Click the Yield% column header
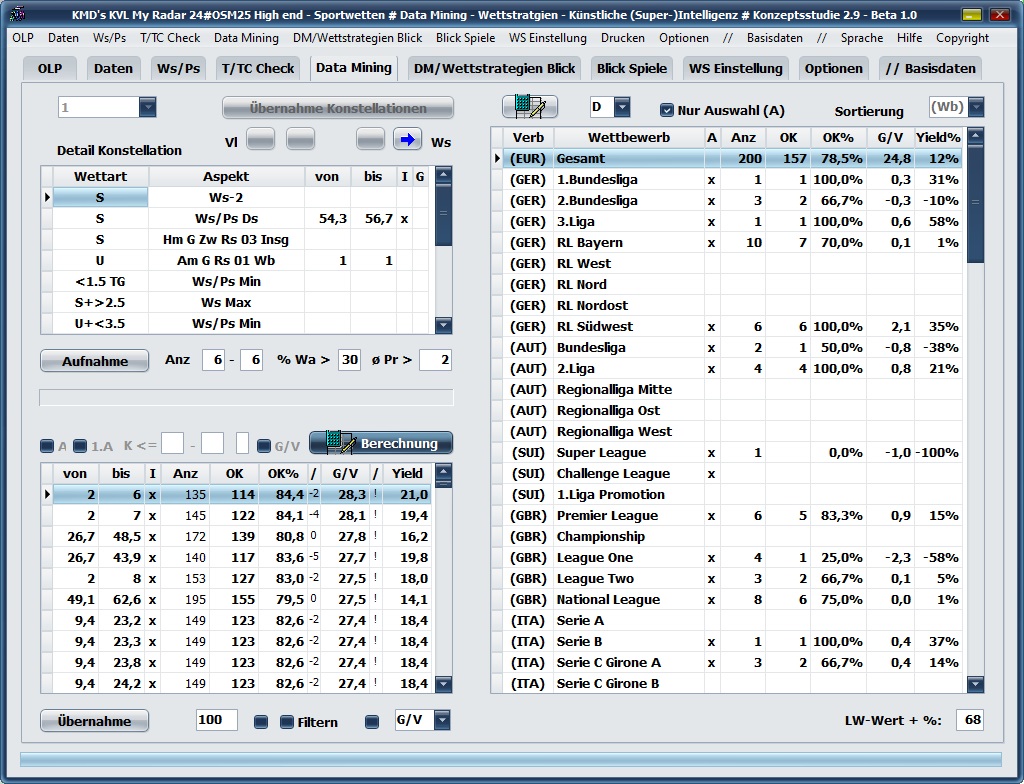 tap(938, 137)
